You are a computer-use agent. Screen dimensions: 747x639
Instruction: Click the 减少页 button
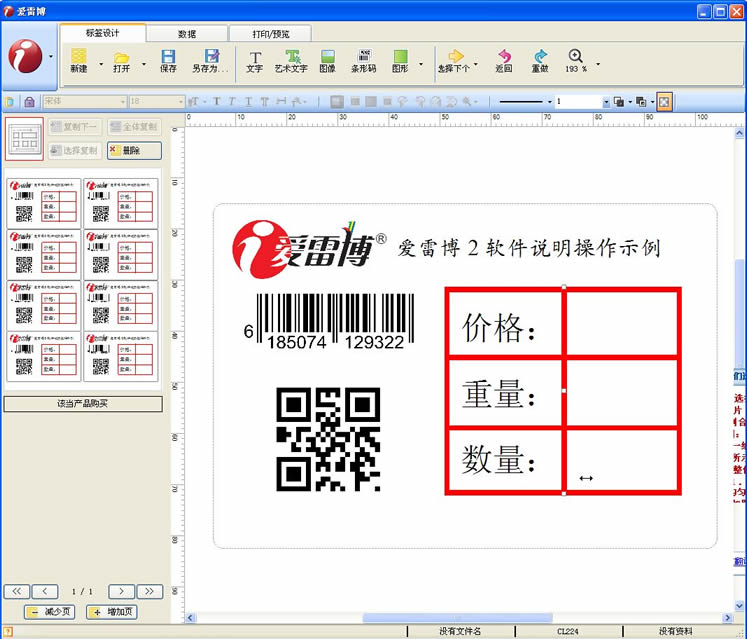tap(50, 612)
